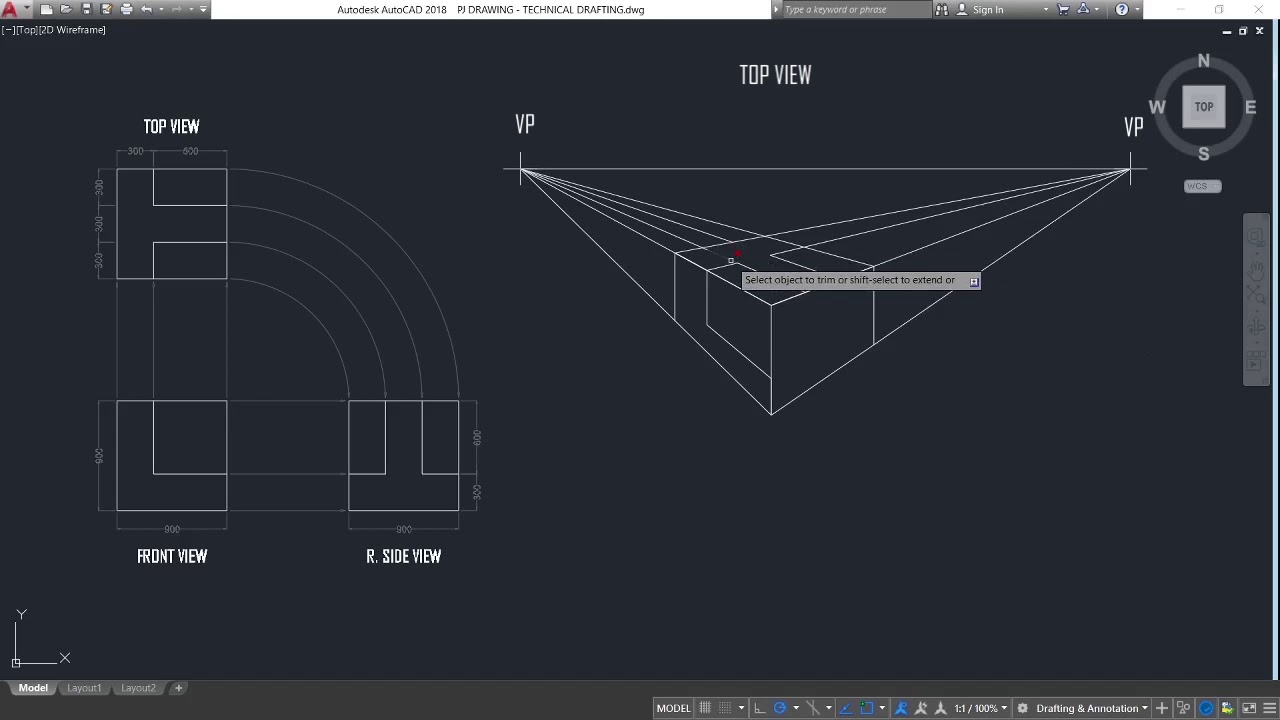The height and width of the screenshot is (720, 1280).
Task: Open the Autodesk App Store cart
Action: pos(1063,9)
